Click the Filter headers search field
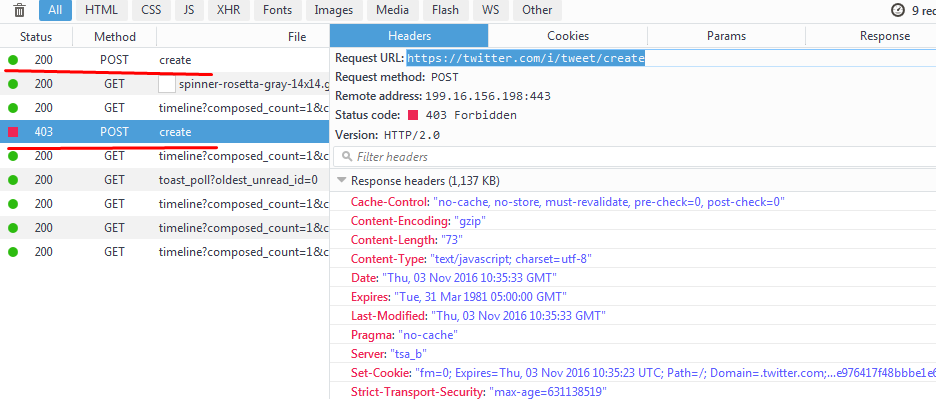This screenshot has height=399, width=936. click(x=635, y=156)
